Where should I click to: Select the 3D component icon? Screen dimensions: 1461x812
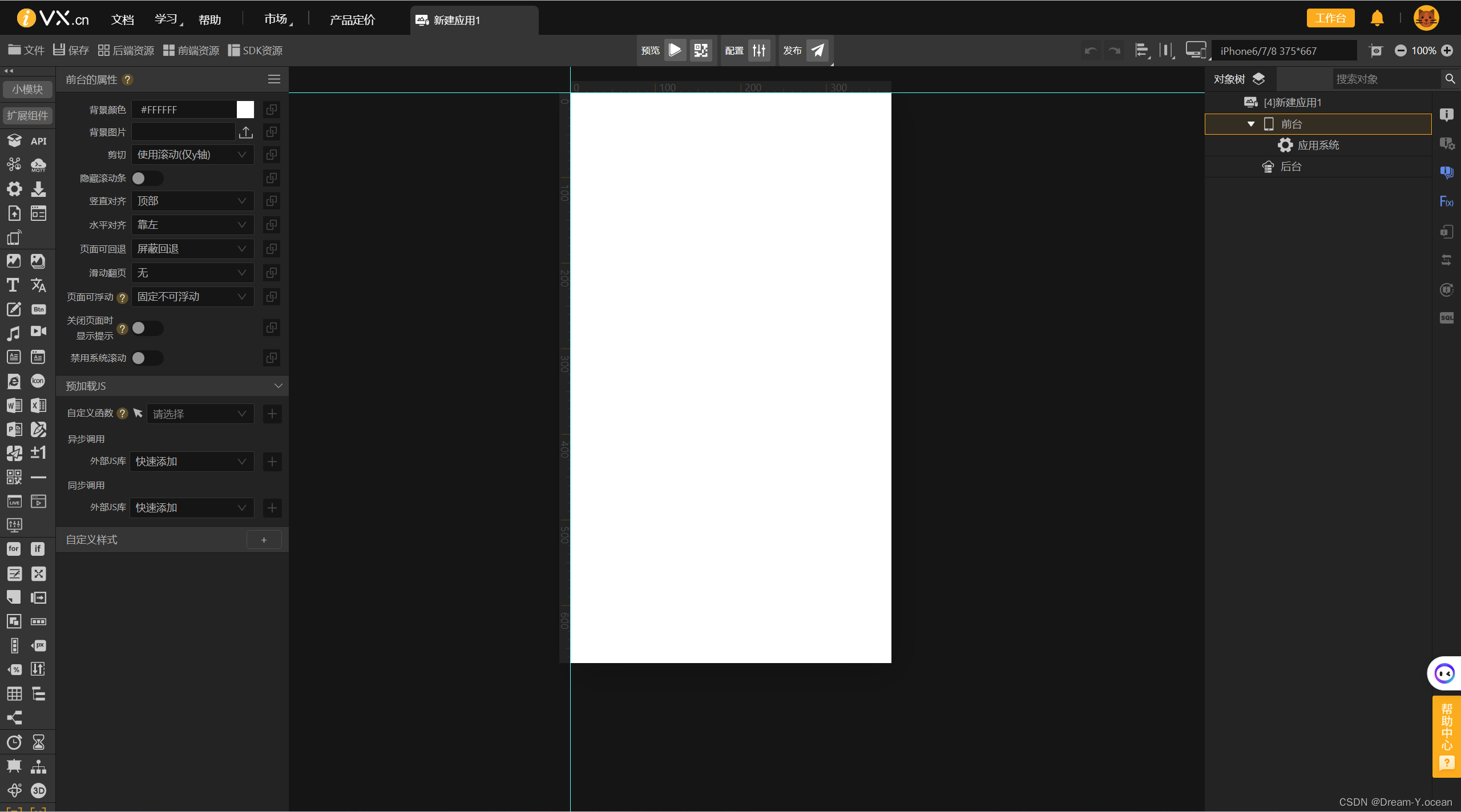coord(38,790)
